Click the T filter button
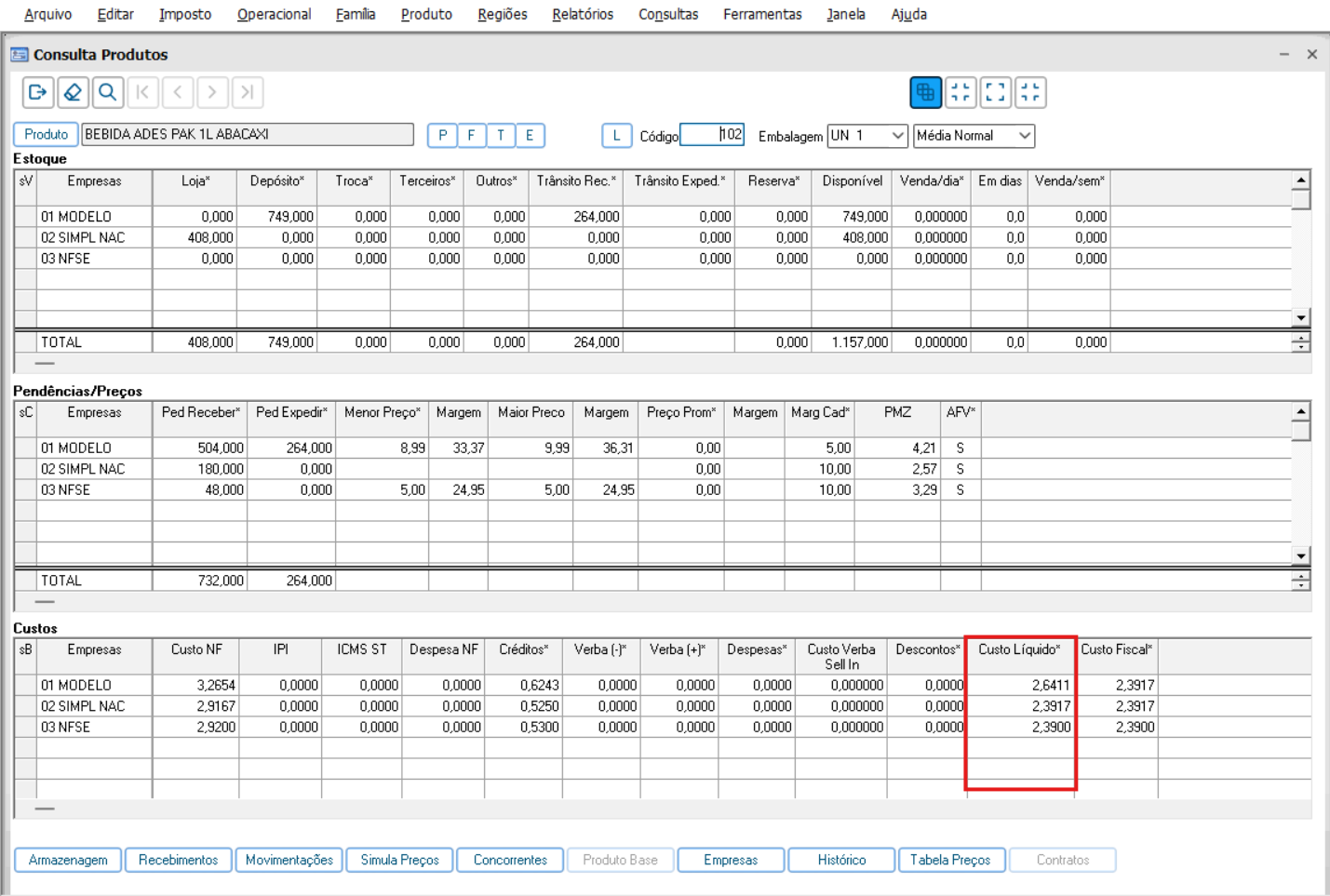The height and width of the screenshot is (896, 1330). 501,136
